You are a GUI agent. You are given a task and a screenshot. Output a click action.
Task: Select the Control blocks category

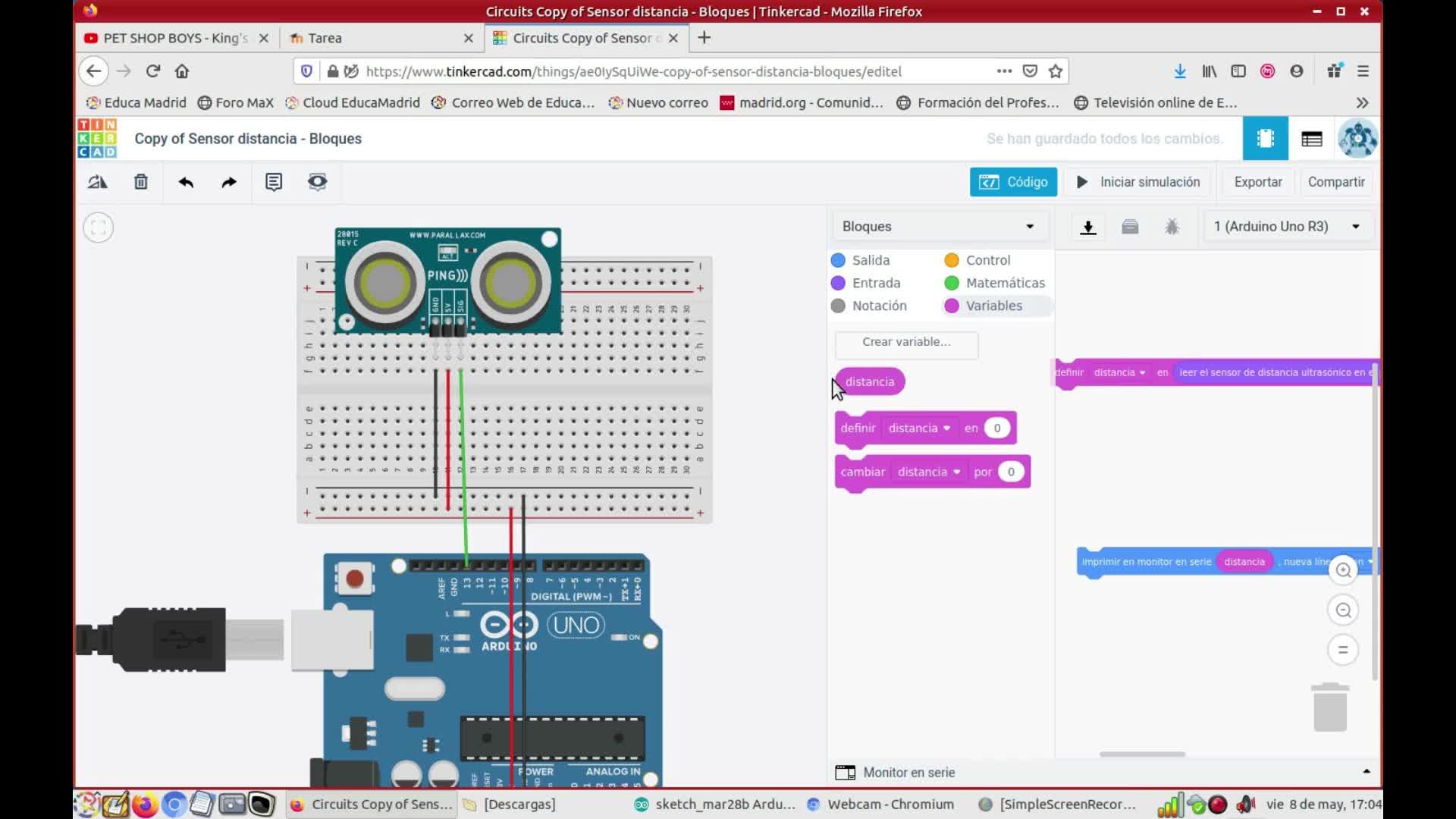(987, 260)
